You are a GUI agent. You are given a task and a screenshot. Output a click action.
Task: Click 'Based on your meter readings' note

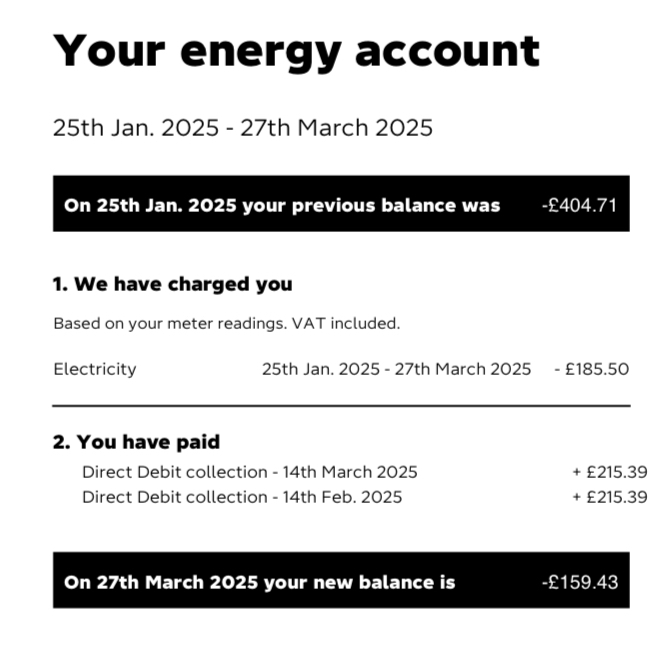pyautogui.click(x=227, y=323)
